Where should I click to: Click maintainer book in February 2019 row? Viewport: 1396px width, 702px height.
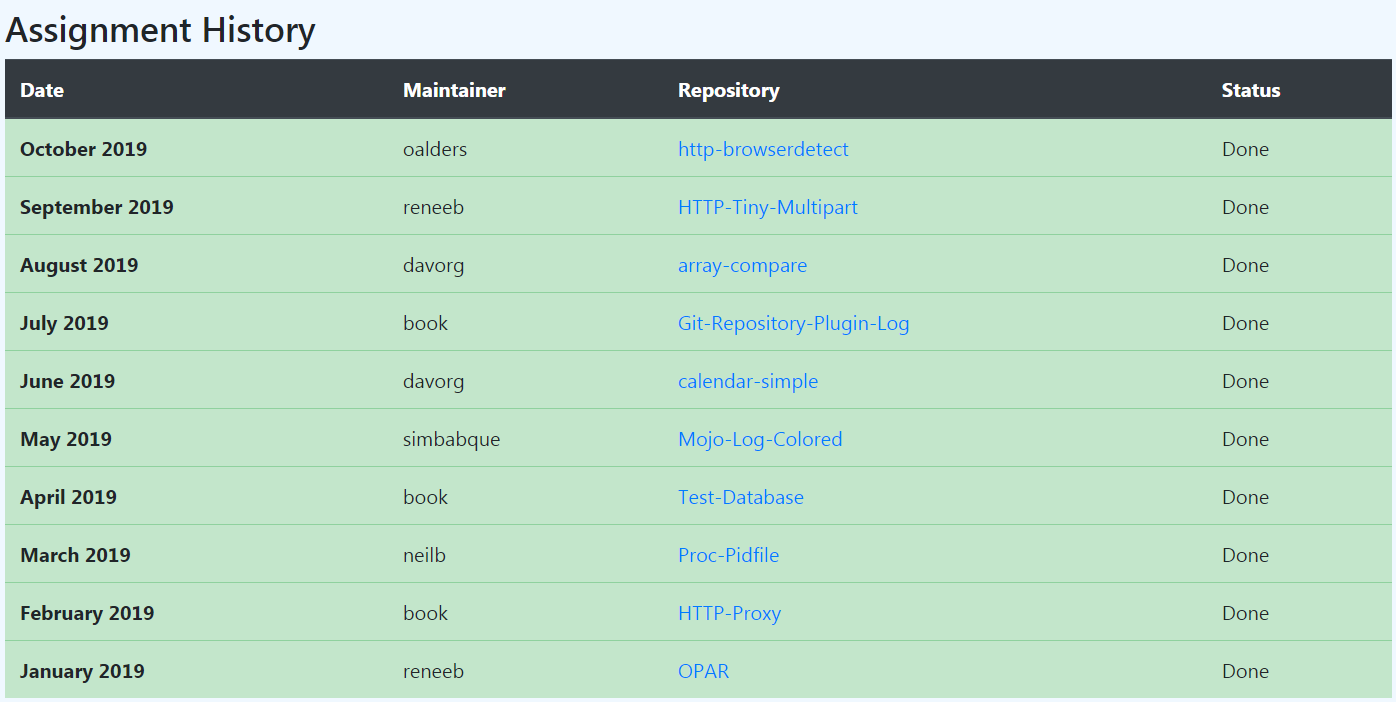(x=426, y=613)
